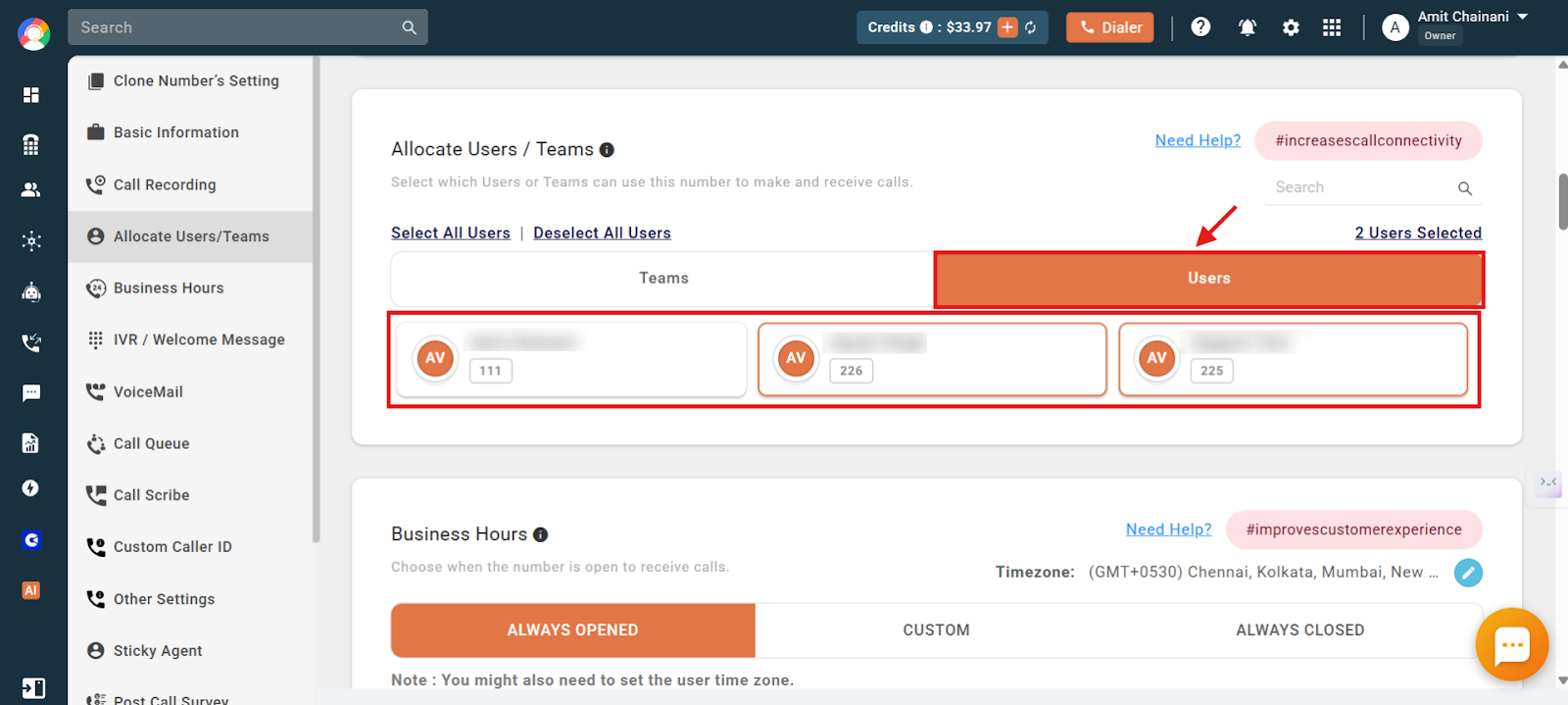
Task: Open the orange AI icon in left rail
Action: [31, 590]
